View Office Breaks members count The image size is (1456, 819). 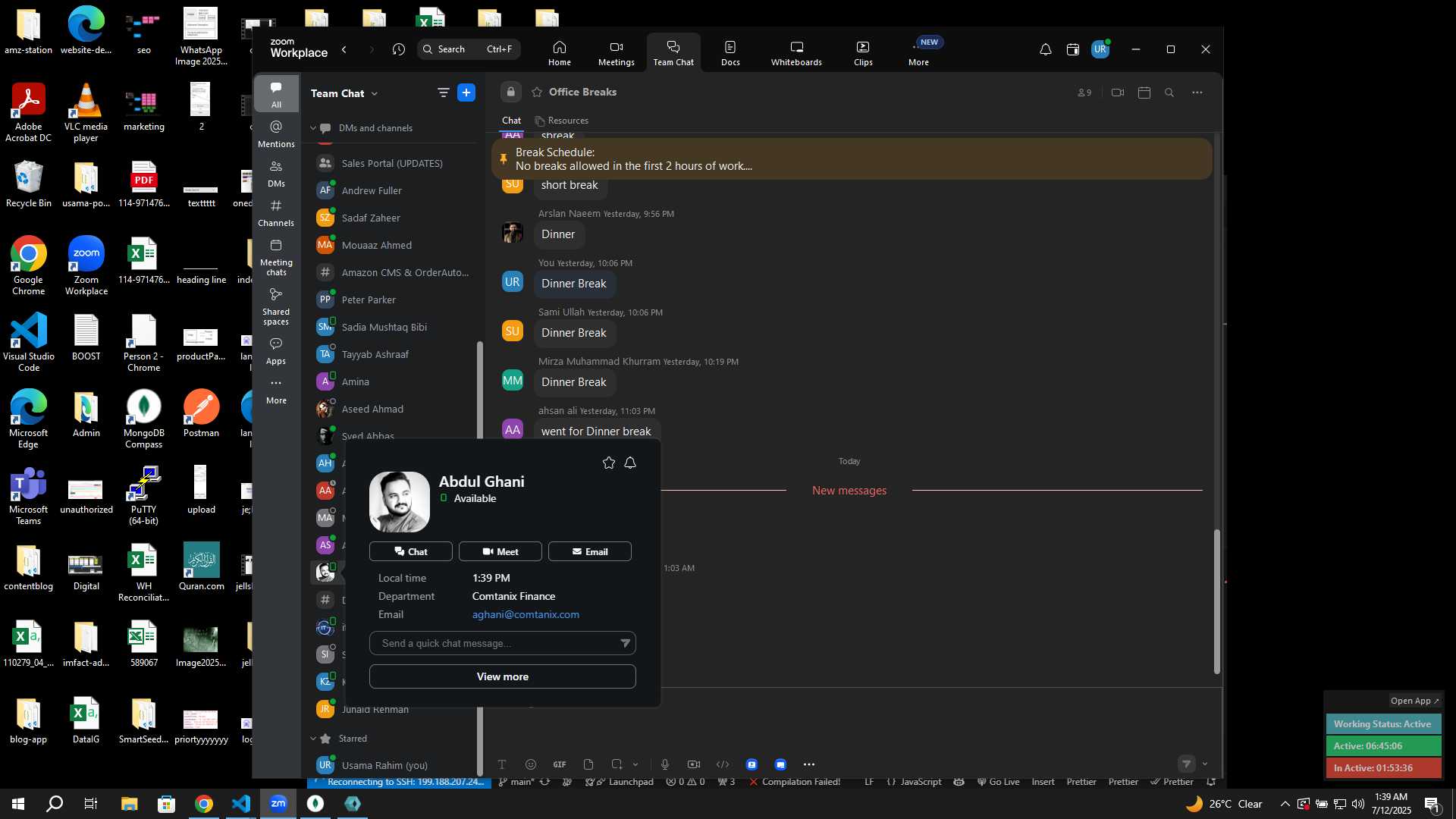tap(1084, 93)
